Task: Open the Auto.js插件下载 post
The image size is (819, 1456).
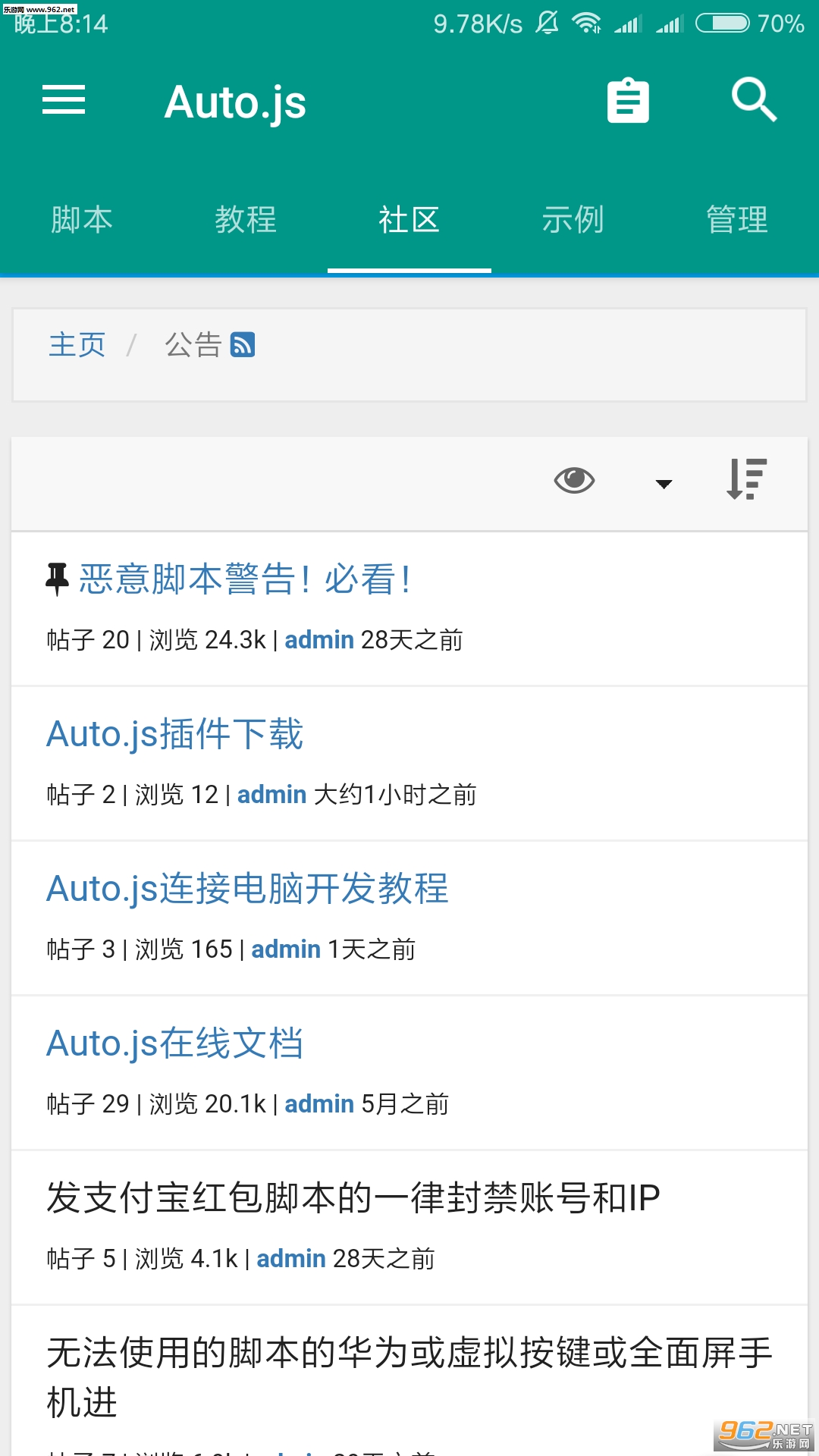Action: (x=175, y=734)
